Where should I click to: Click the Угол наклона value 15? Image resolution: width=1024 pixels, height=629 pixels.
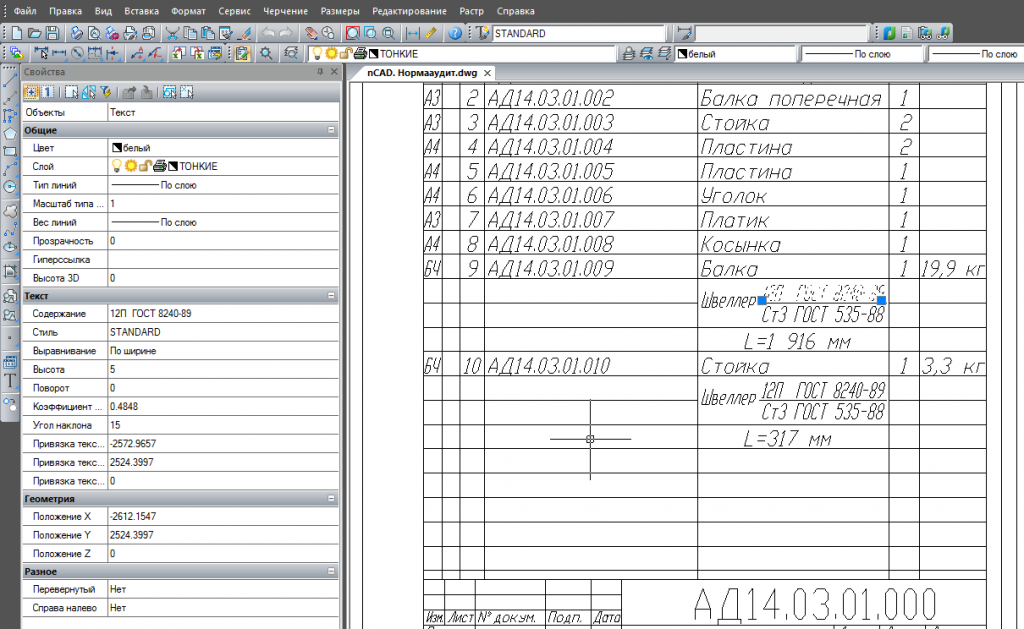point(223,425)
